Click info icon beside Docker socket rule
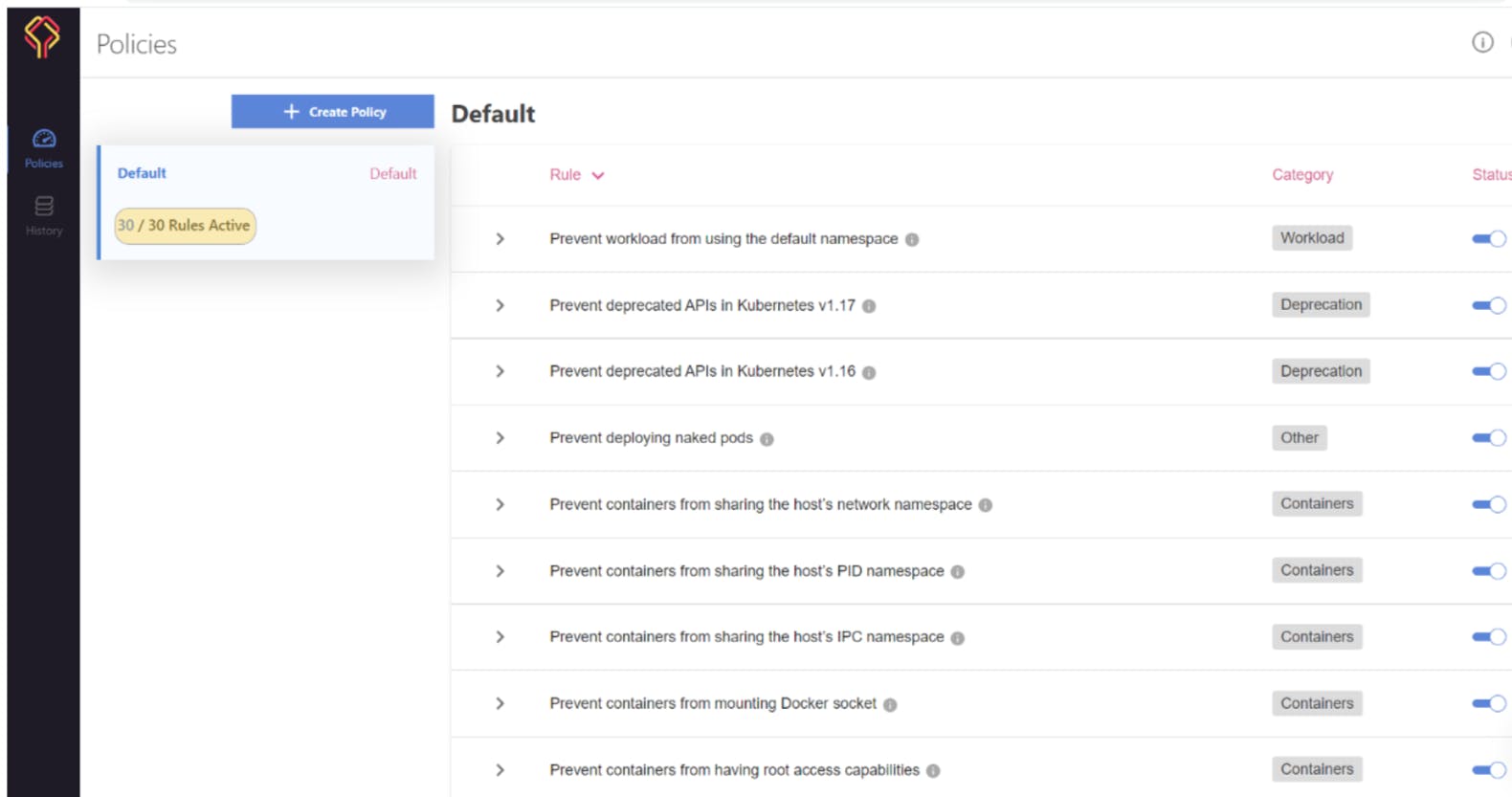 890,705
